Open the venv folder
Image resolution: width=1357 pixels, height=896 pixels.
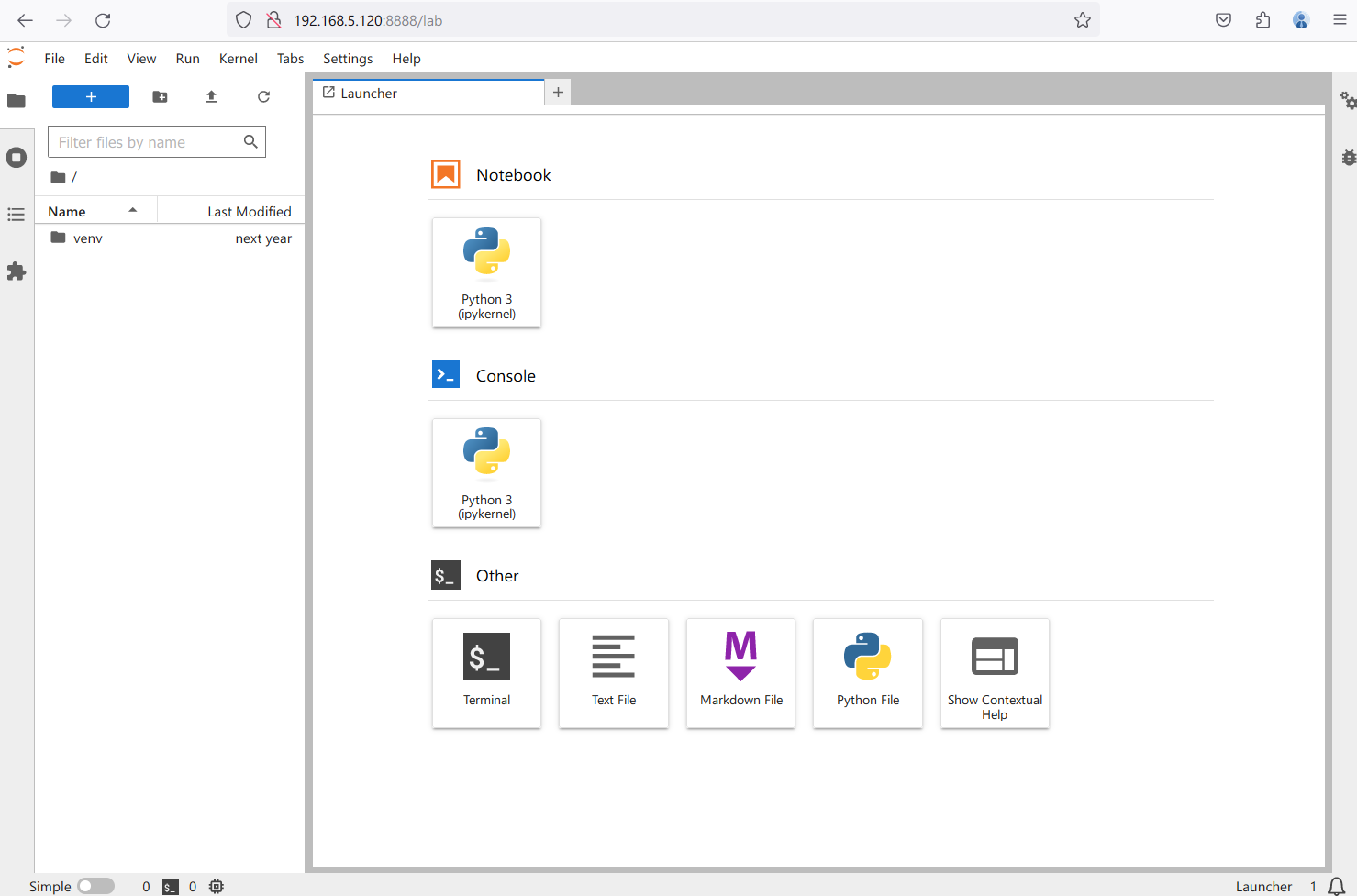(x=88, y=238)
